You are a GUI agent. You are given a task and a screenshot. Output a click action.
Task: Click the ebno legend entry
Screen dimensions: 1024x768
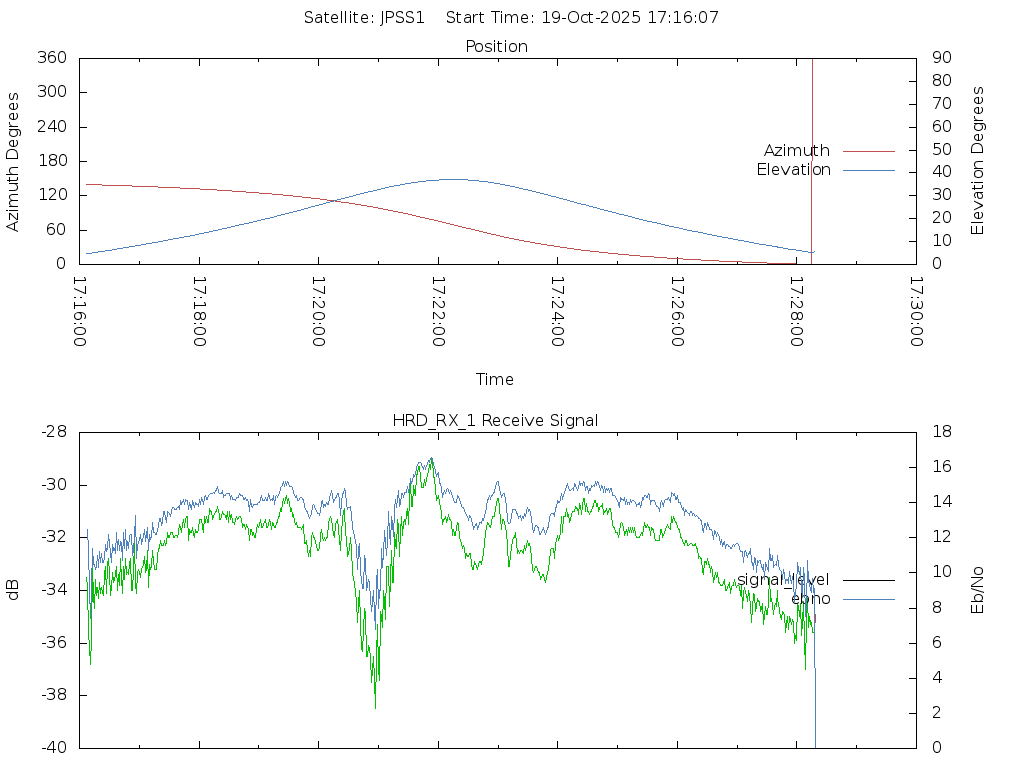810,599
